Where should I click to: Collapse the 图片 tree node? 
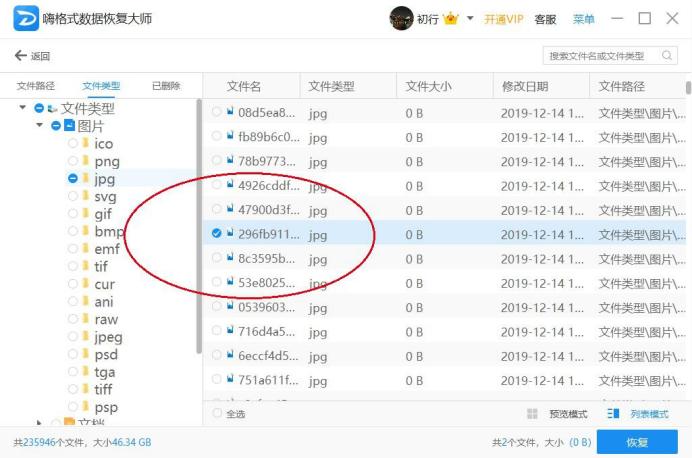tap(40, 125)
